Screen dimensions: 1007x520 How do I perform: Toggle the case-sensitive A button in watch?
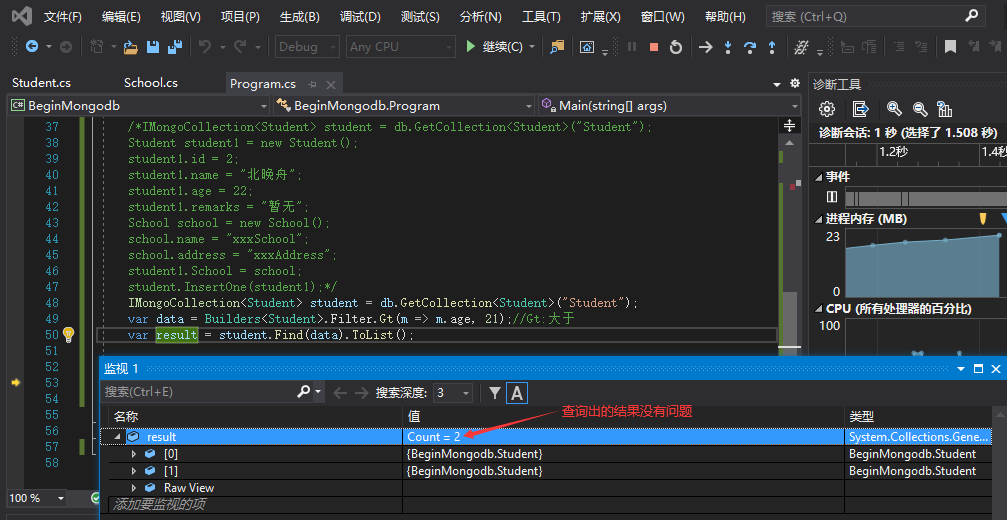517,393
